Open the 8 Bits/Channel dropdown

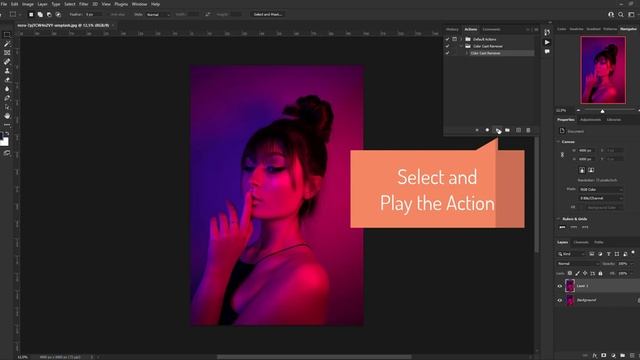coord(601,198)
